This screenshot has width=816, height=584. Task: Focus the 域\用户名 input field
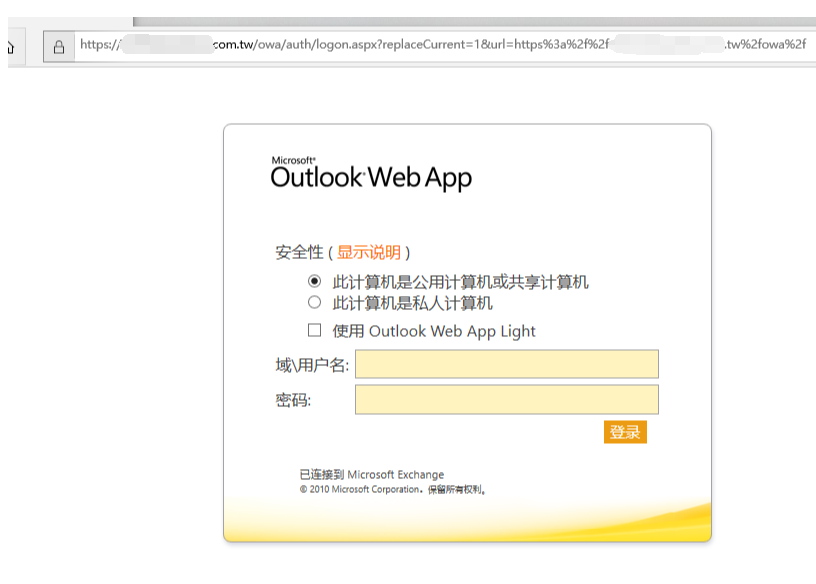(507, 364)
